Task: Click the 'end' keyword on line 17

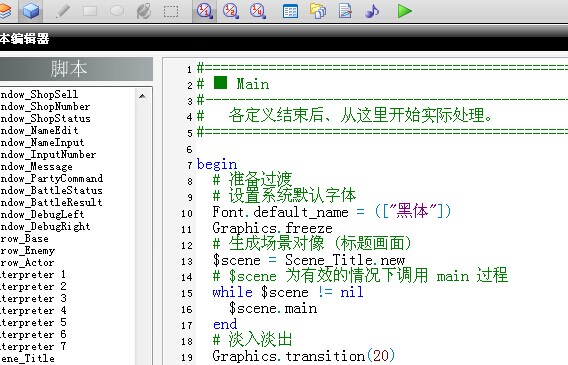Action: click(225, 324)
